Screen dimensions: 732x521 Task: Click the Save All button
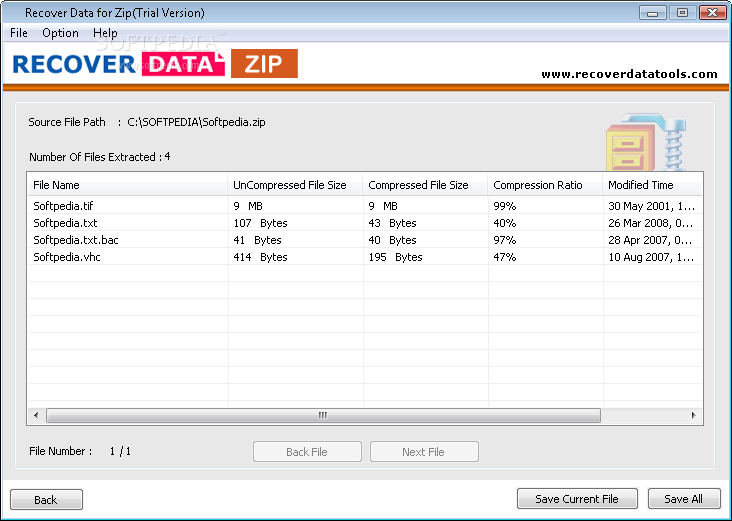[684, 499]
